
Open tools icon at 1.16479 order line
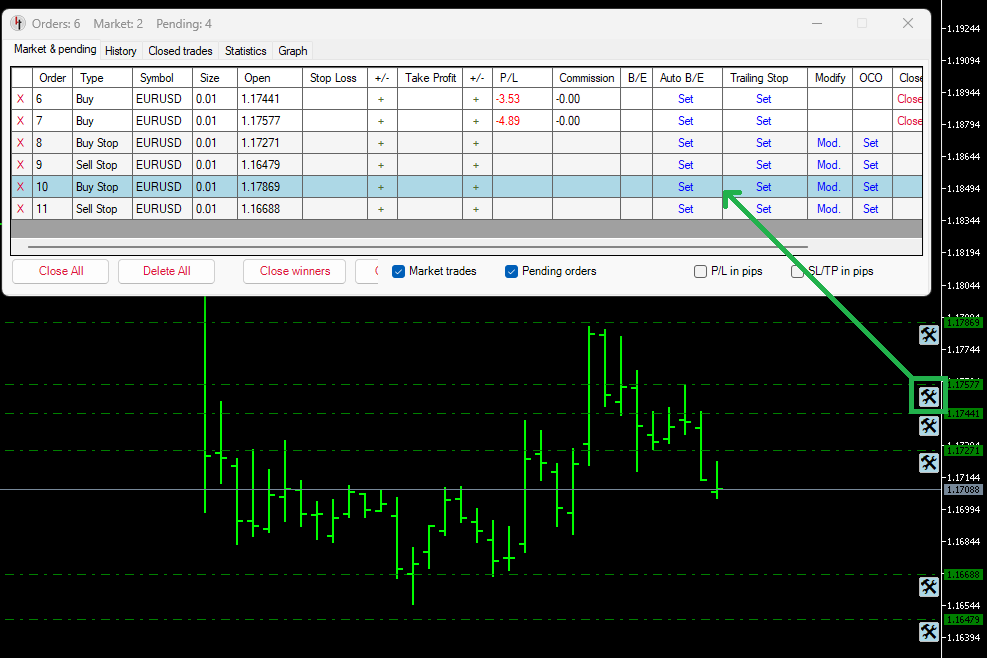click(x=928, y=632)
